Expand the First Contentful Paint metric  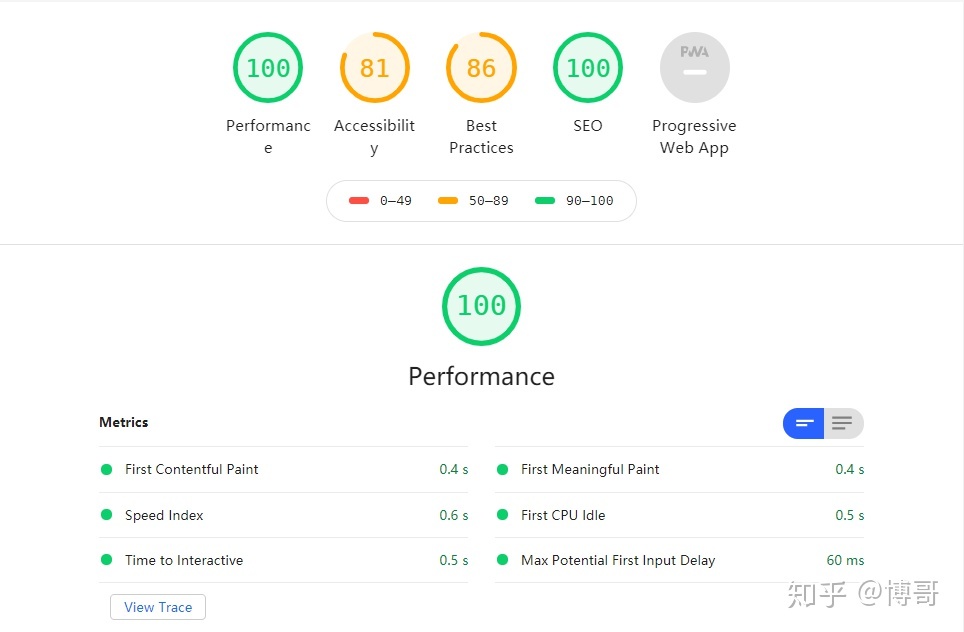point(283,469)
